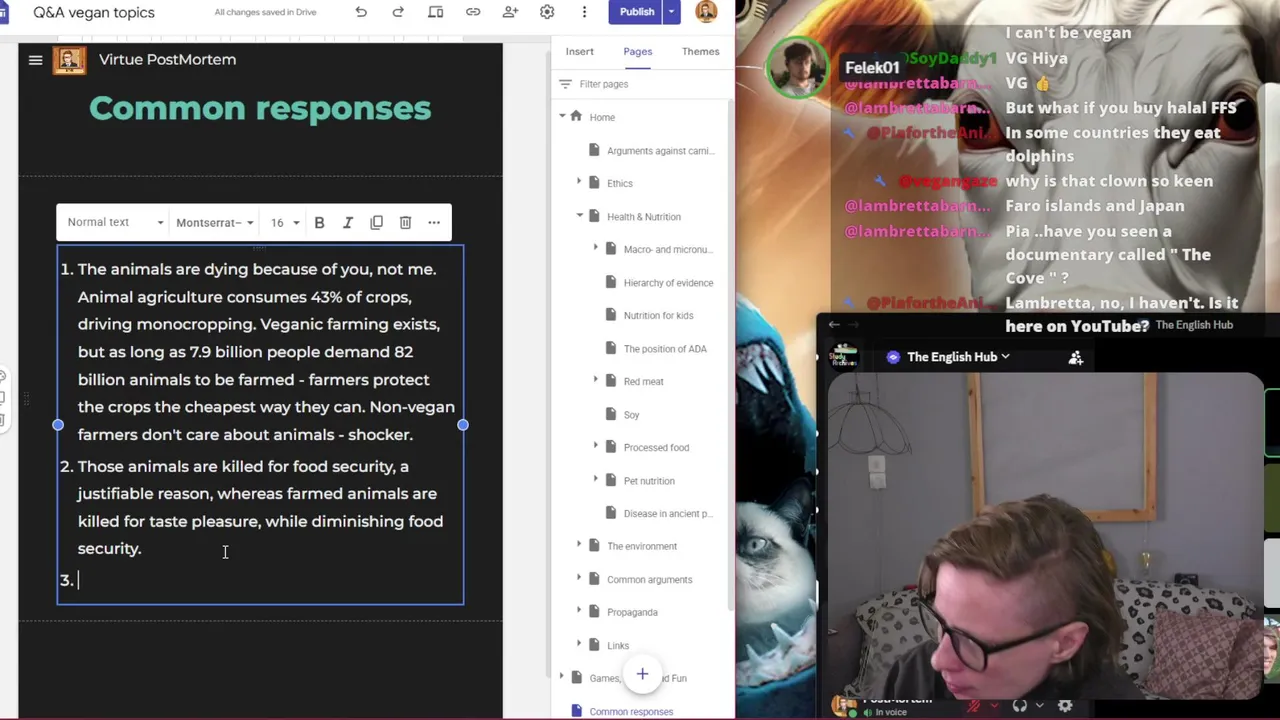Switch to the Themes tab

point(700,51)
